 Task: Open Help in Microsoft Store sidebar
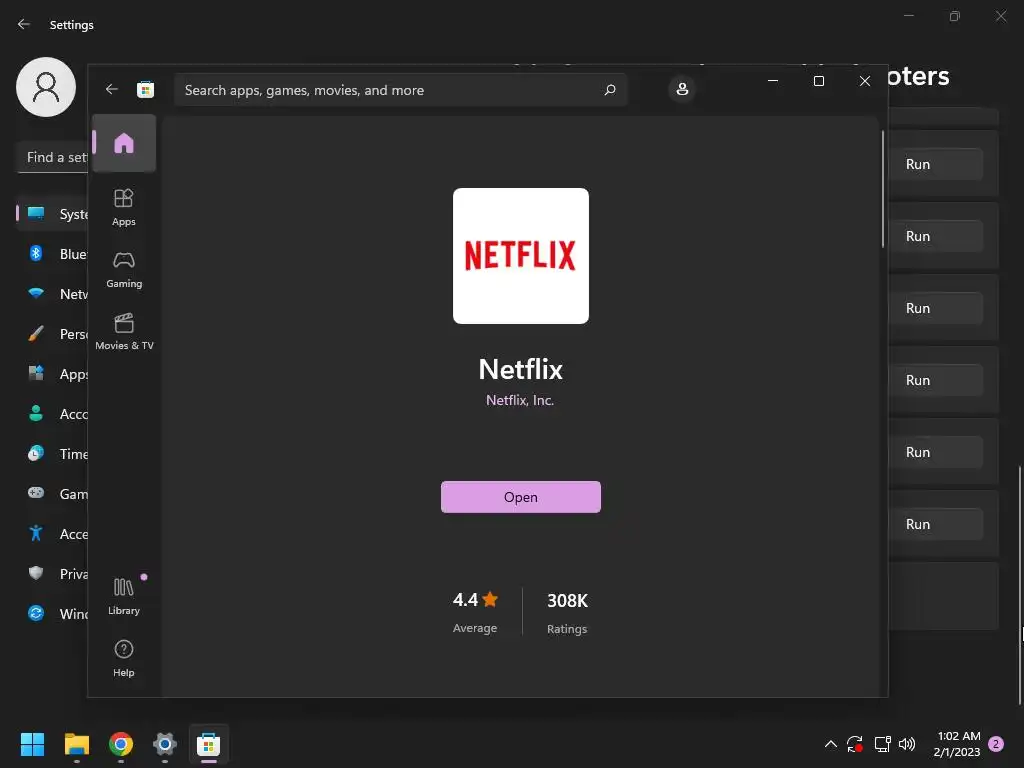[x=124, y=658]
